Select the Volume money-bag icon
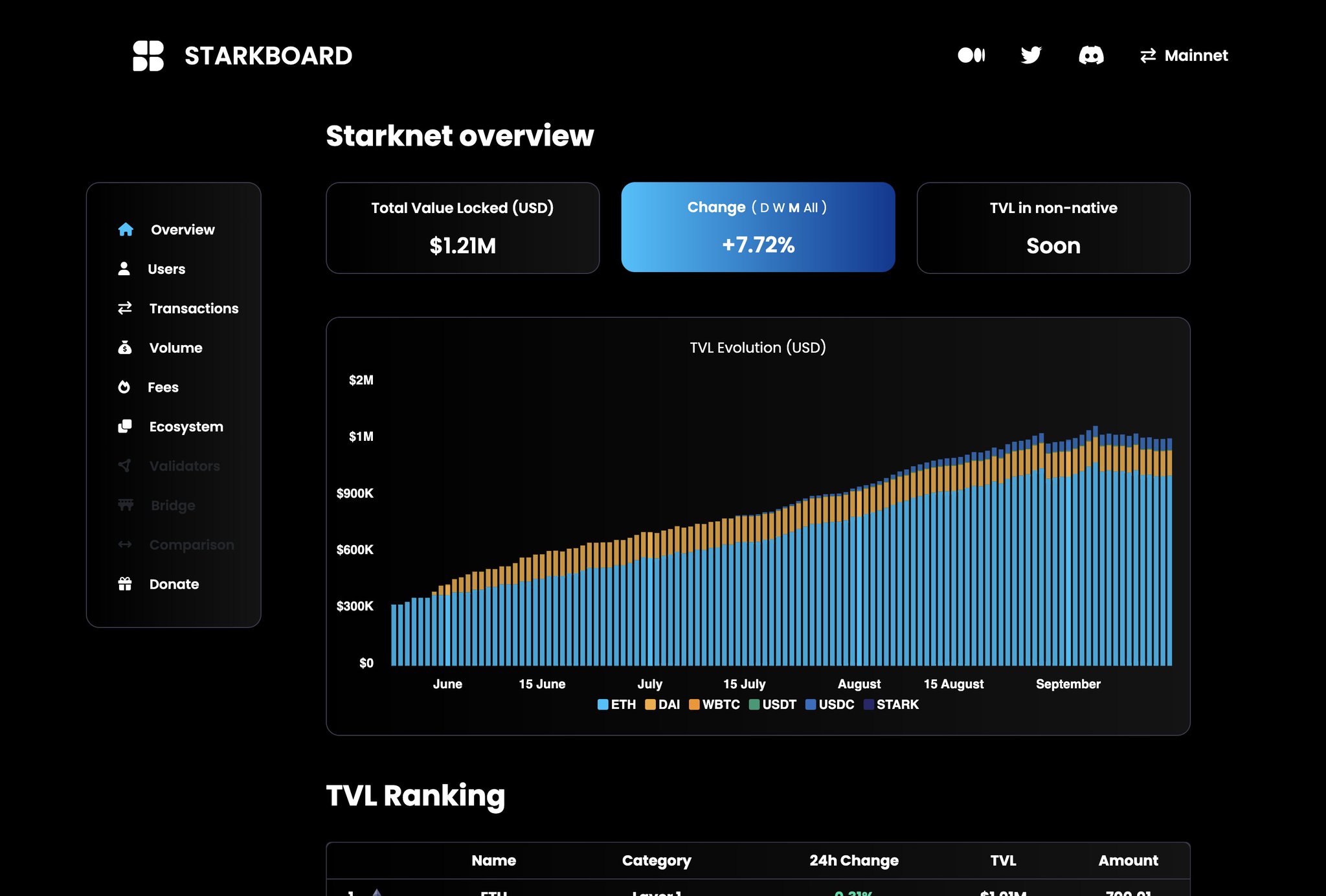 tap(125, 348)
